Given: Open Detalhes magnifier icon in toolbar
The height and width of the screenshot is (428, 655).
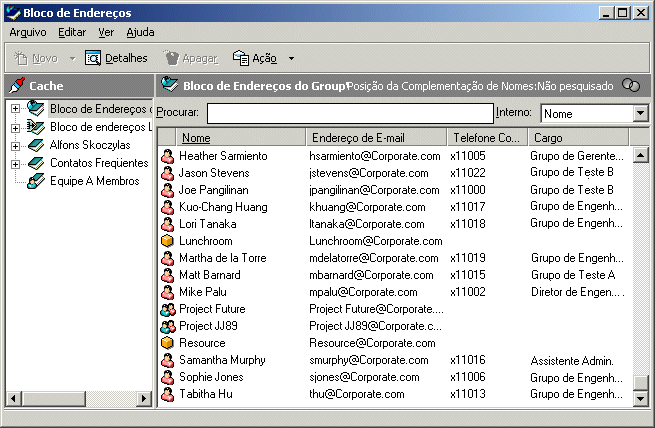Looking at the screenshot, I should click(x=93, y=58).
